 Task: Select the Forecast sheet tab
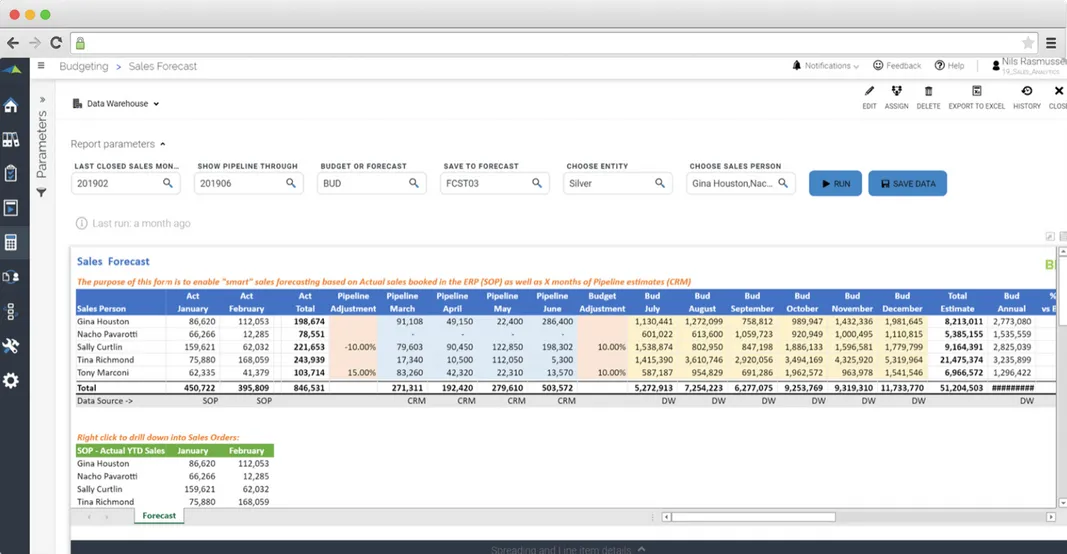159,516
